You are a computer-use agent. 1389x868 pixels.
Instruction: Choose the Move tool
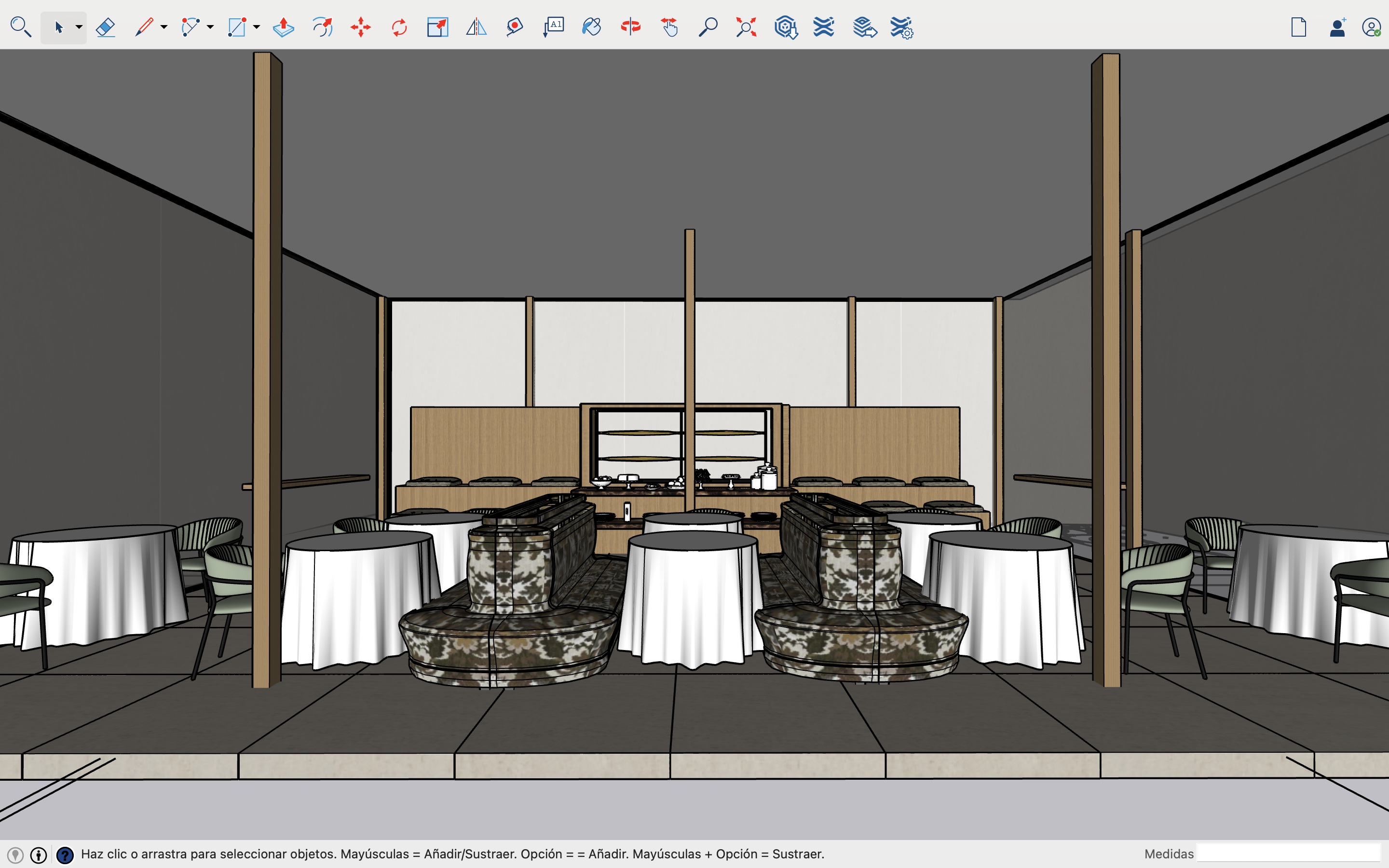[x=361, y=27]
